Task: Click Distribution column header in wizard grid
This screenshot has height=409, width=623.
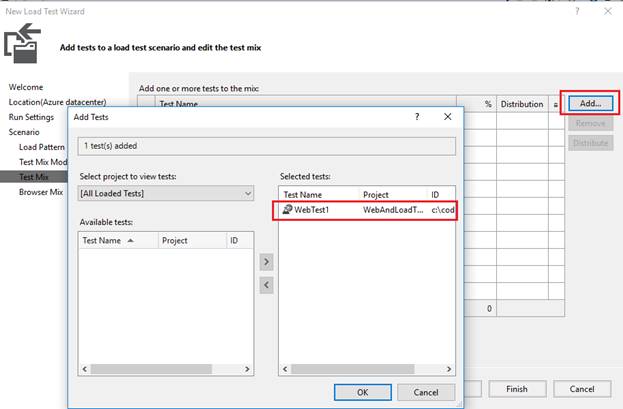Action: pos(522,104)
